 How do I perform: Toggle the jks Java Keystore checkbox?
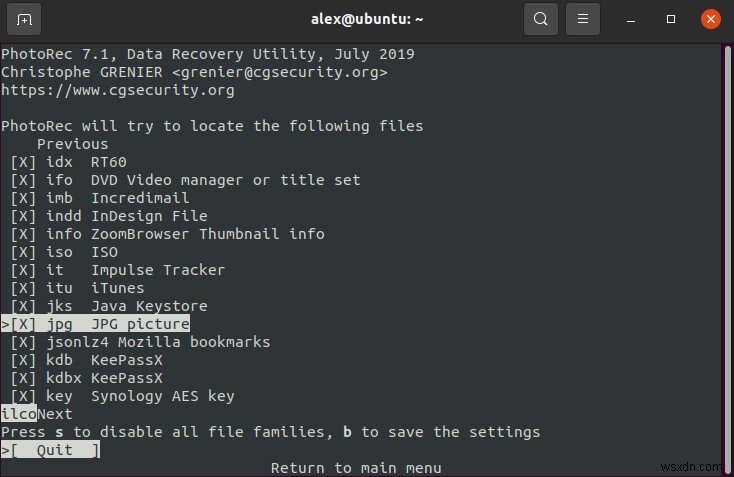(23, 306)
